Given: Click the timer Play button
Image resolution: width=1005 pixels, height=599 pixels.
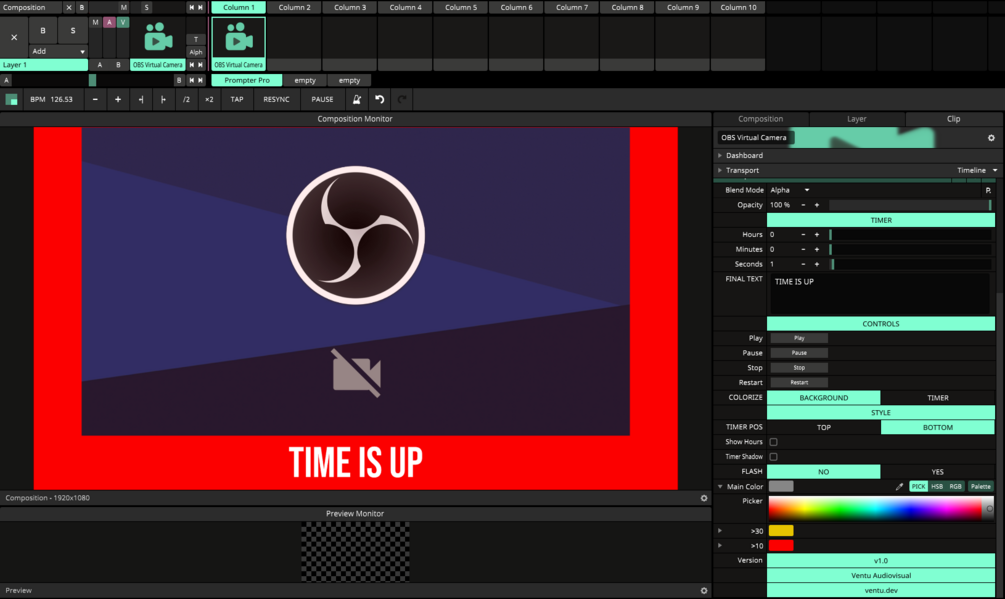Looking at the screenshot, I should (x=799, y=338).
